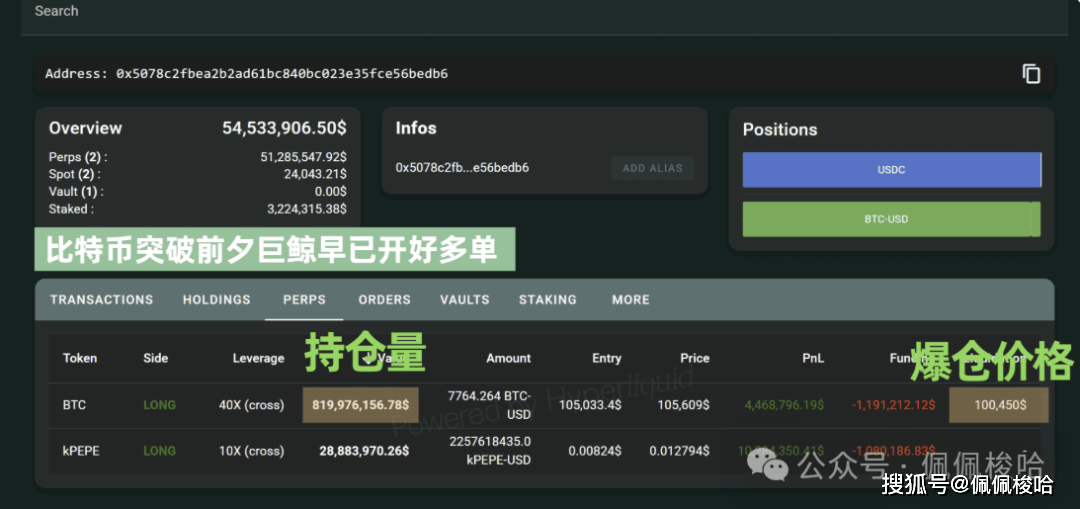
Task: Select the green BTC-USD position bar
Action: [x=891, y=219]
